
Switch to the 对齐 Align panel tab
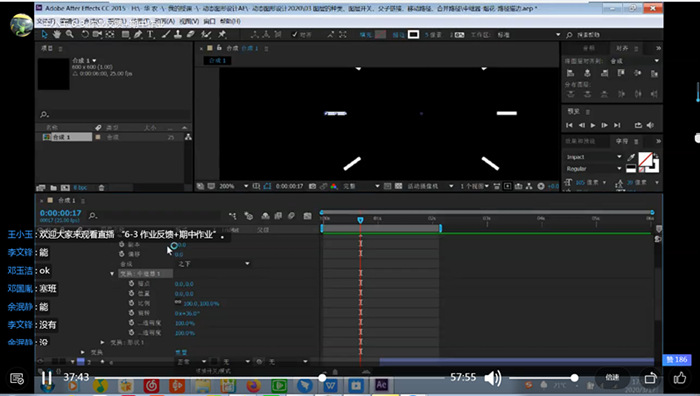coord(622,48)
